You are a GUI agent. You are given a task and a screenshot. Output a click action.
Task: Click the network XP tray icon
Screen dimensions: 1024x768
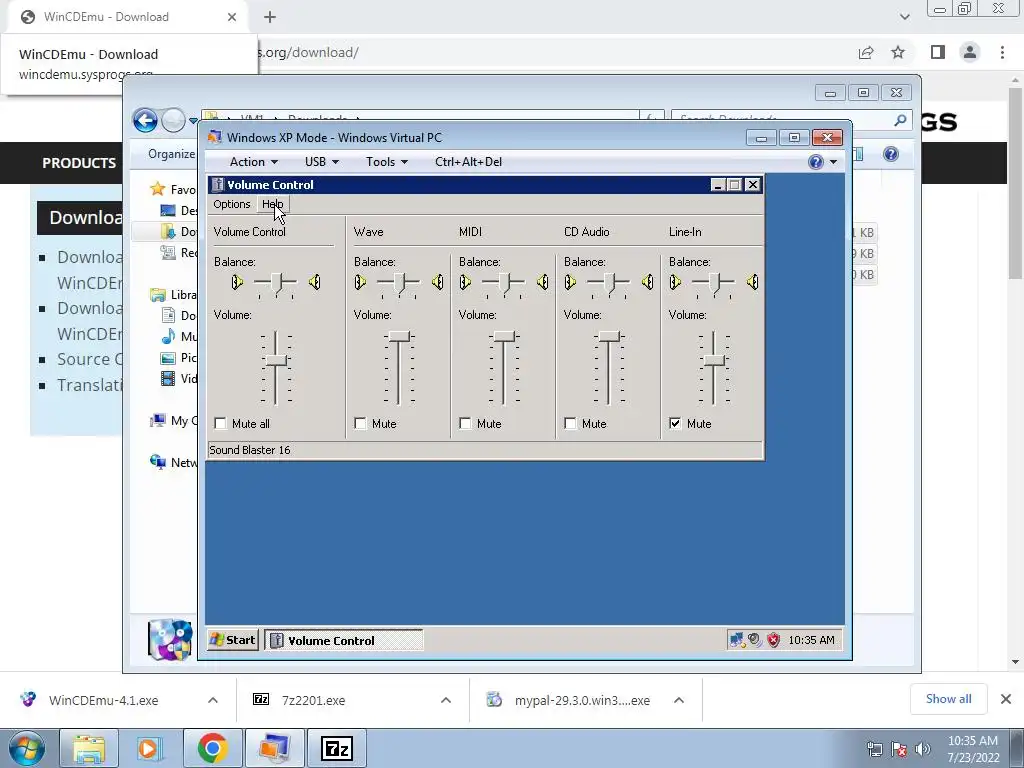coord(737,640)
